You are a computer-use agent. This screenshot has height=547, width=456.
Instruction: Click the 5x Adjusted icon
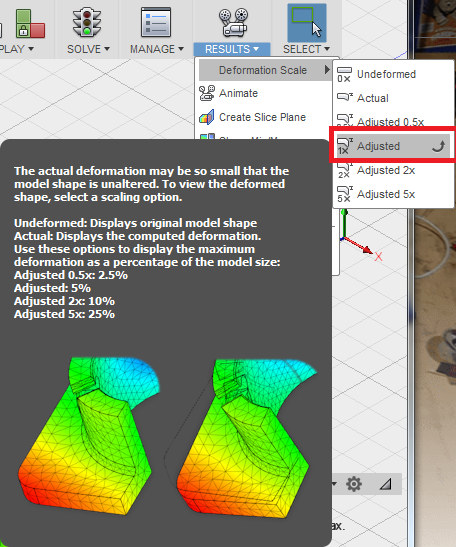tap(345, 194)
